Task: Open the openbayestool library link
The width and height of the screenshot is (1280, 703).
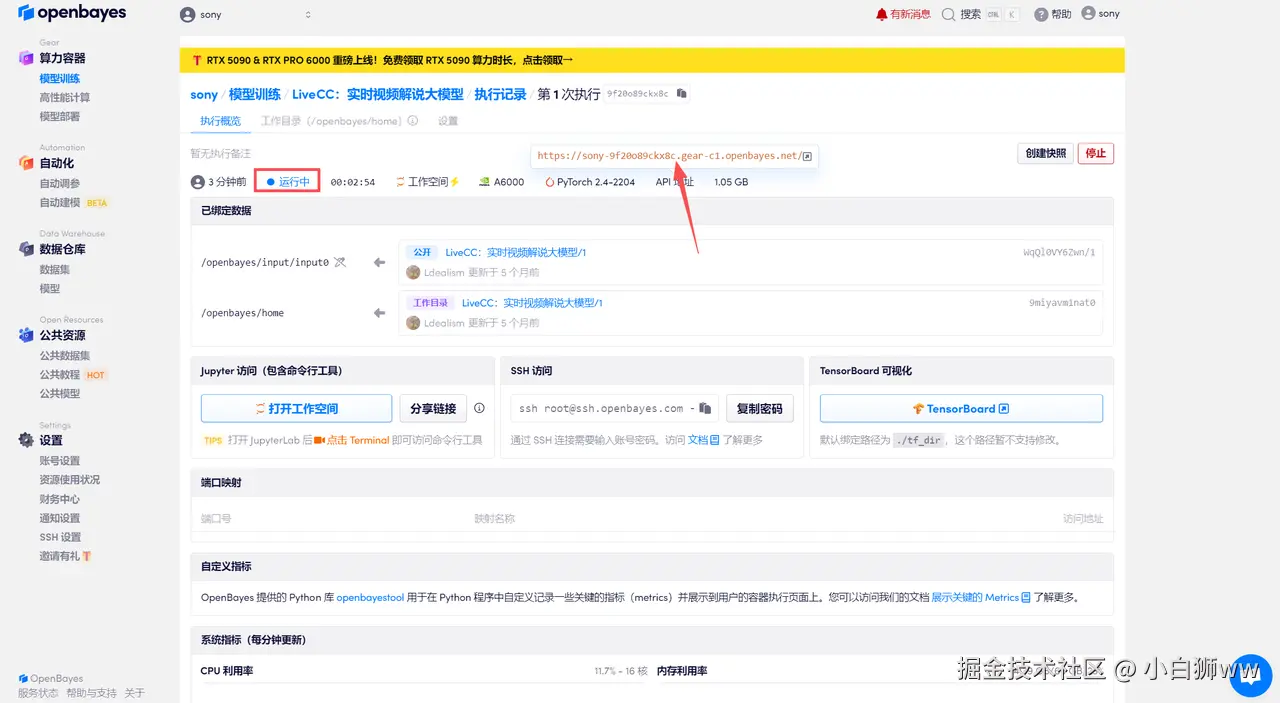Action: 370,597
